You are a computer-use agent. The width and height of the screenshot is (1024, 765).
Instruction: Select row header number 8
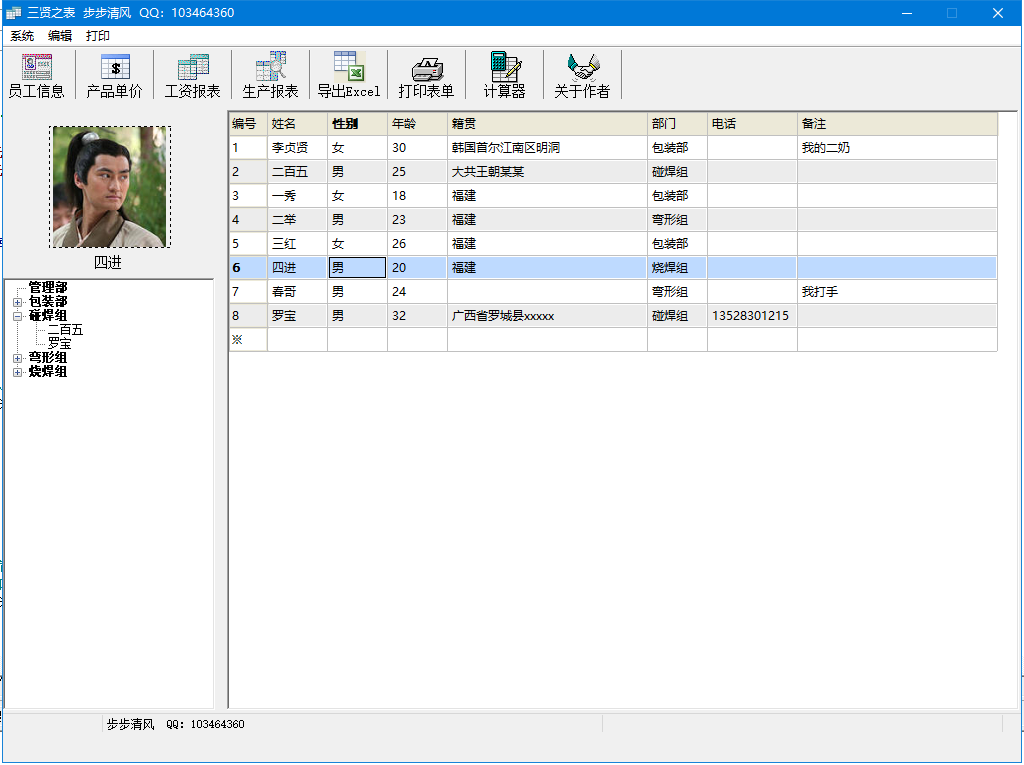tap(248, 316)
